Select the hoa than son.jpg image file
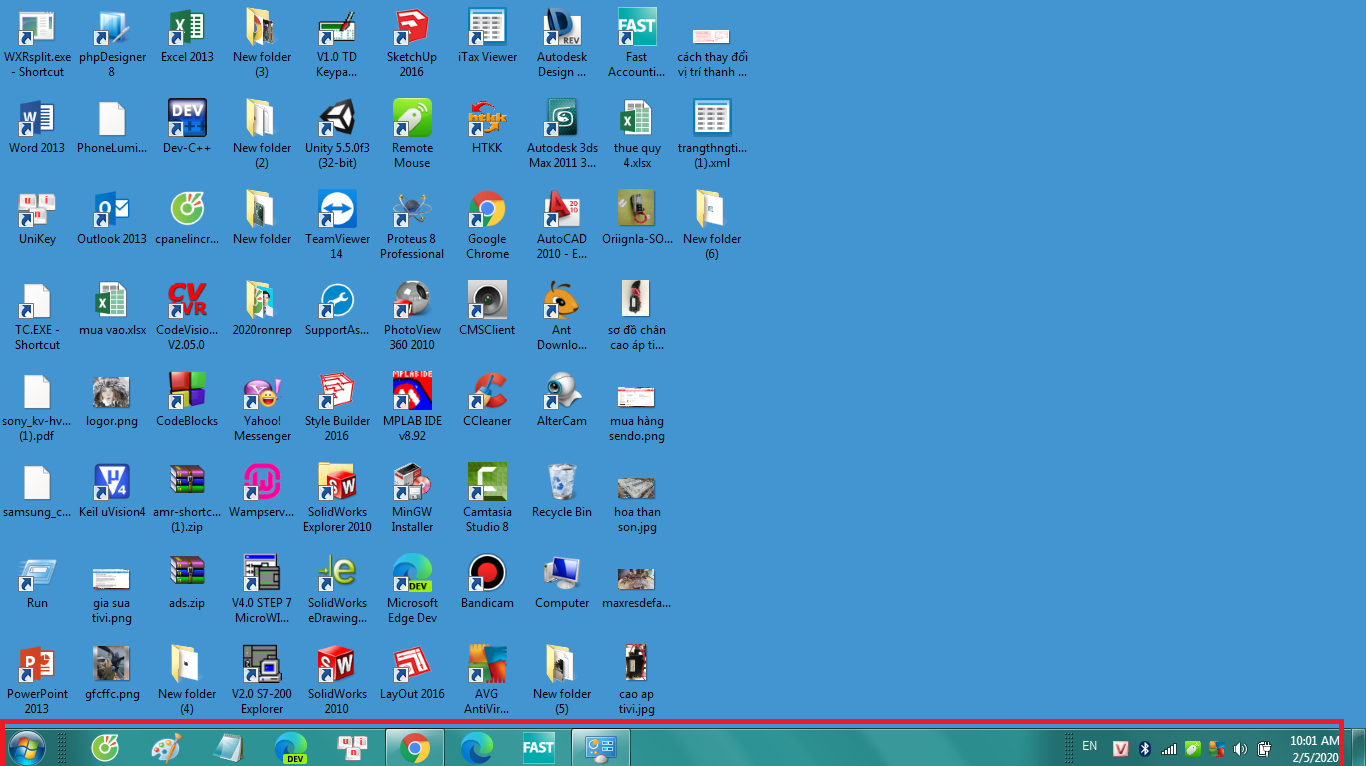The height and width of the screenshot is (766, 1366). [637, 490]
